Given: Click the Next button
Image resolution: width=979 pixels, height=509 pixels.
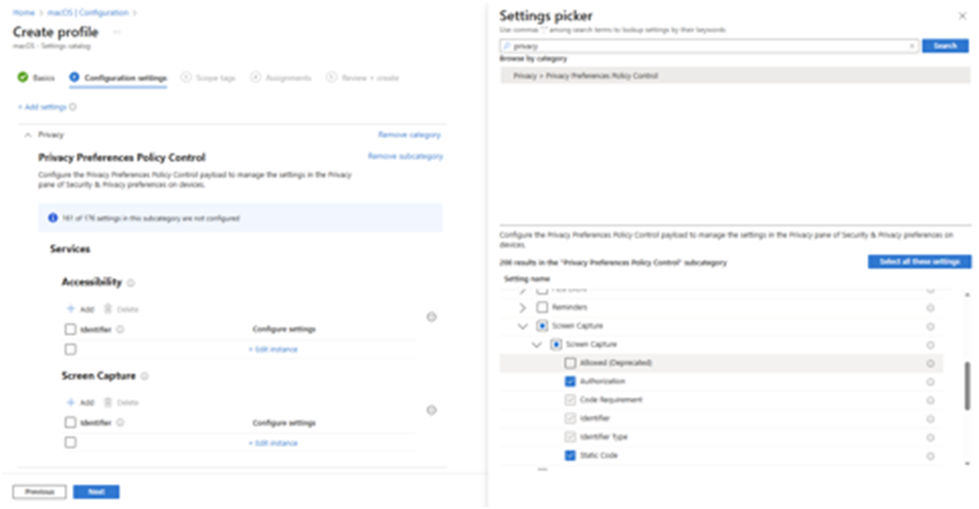Looking at the screenshot, I should click(96, 492).
